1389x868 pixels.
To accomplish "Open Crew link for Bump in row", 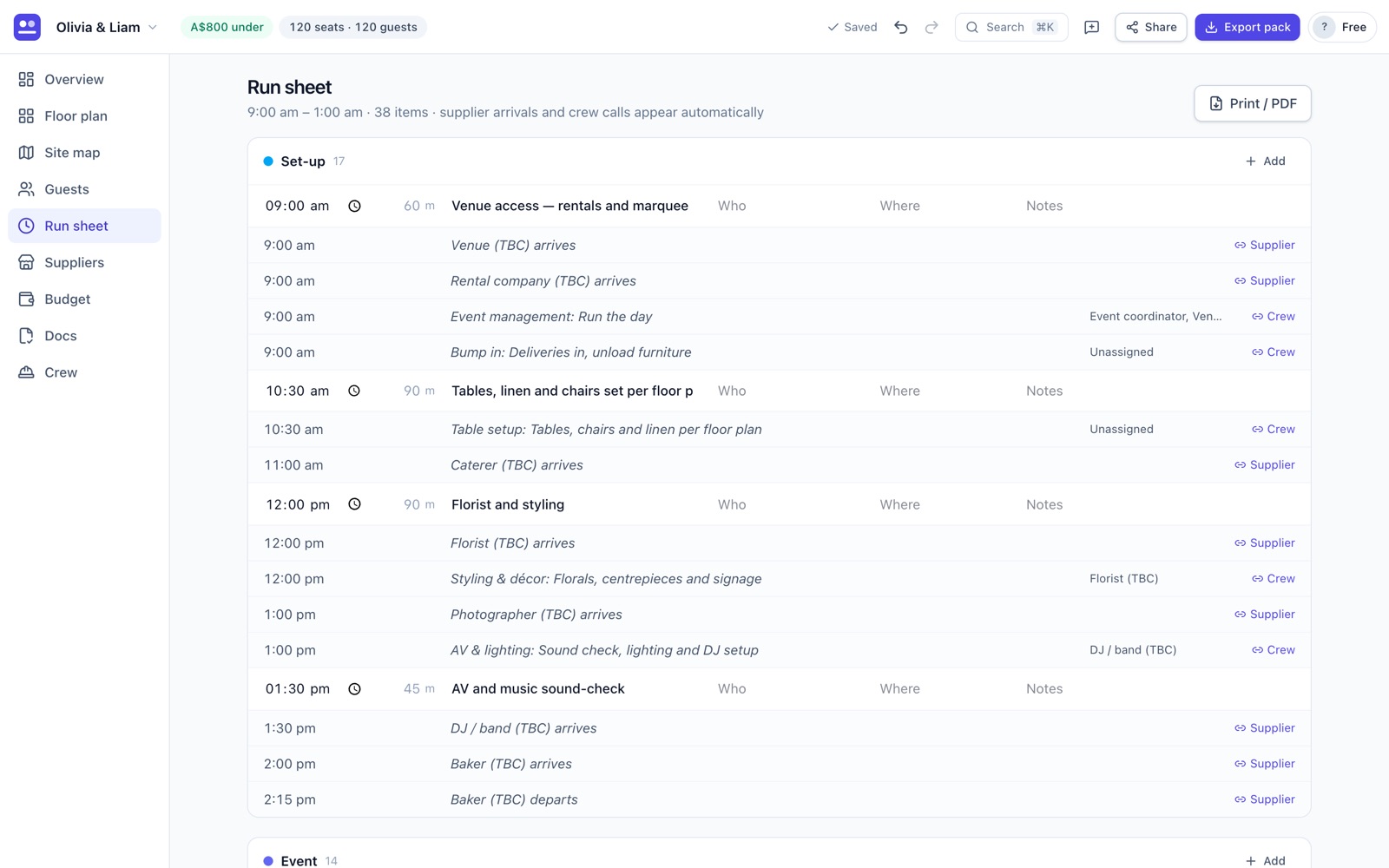I will point(1273,352).
